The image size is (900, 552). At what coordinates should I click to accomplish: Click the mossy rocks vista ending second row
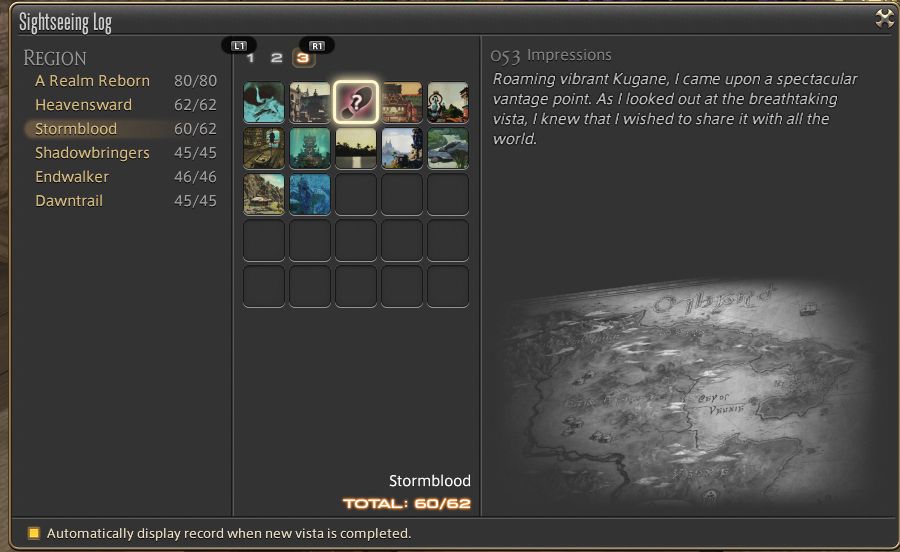tap(448, 148)
